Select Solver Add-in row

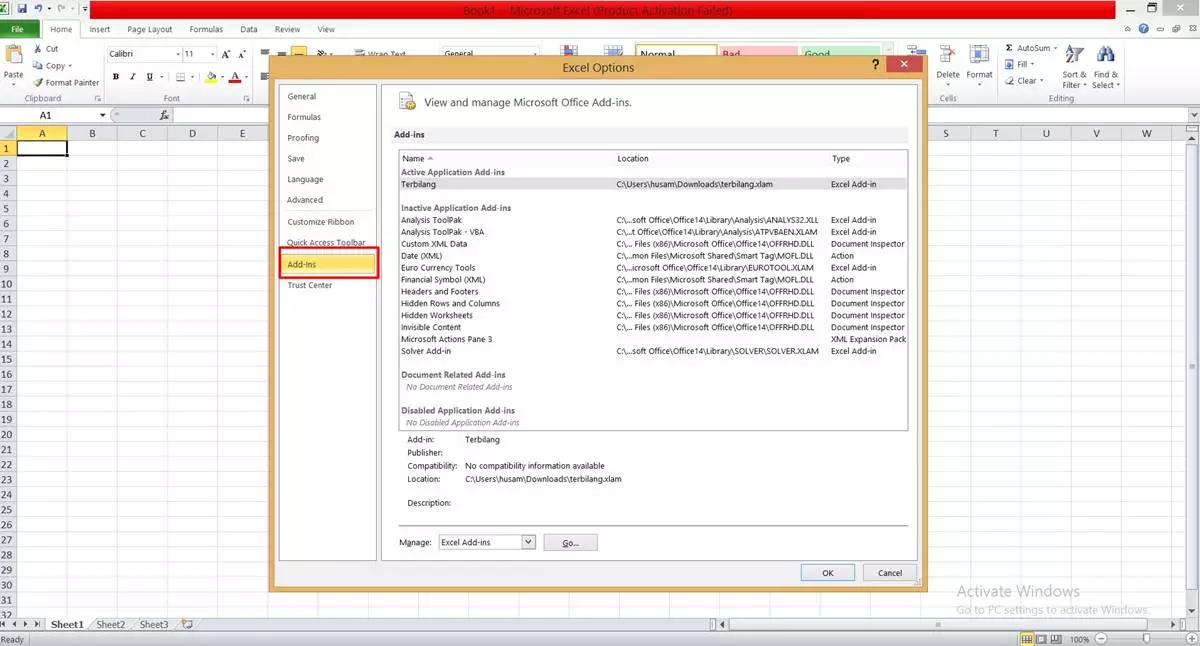653,351
